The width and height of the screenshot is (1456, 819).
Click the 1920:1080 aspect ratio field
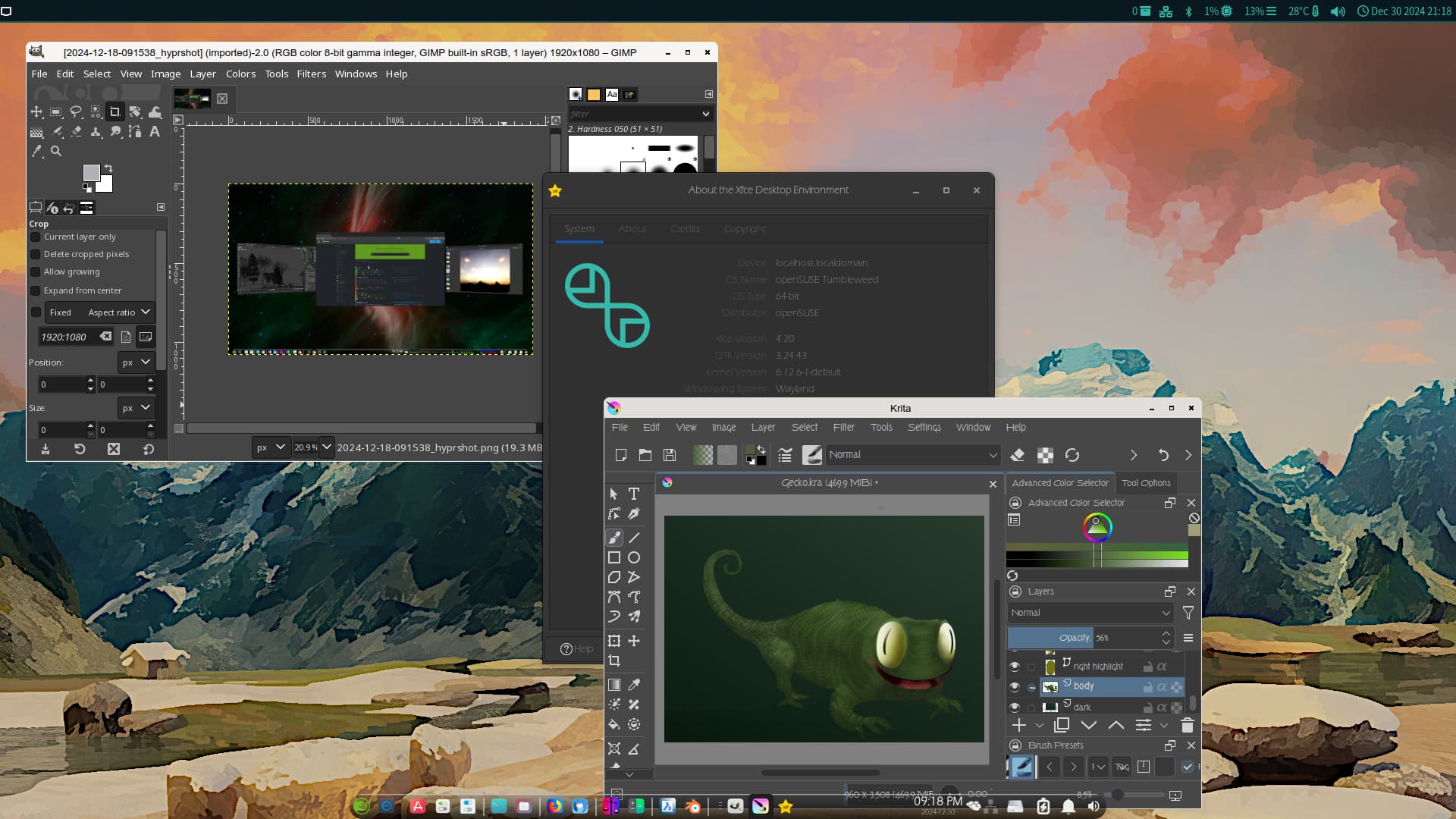[67, 337]
